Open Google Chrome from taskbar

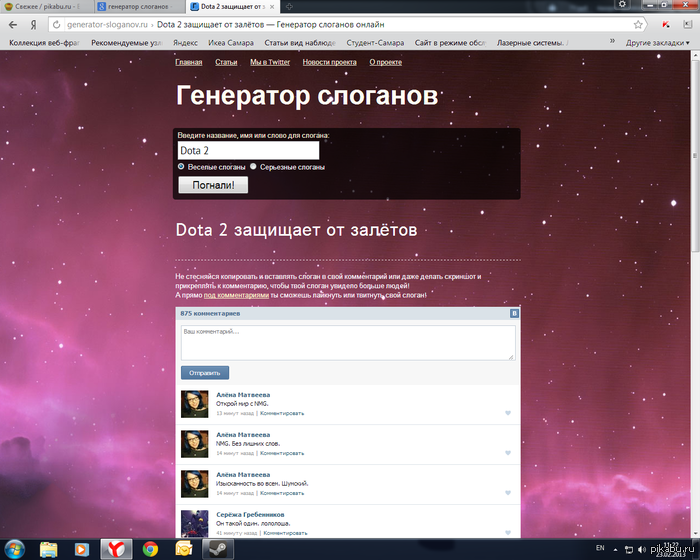tap(150, 549)
